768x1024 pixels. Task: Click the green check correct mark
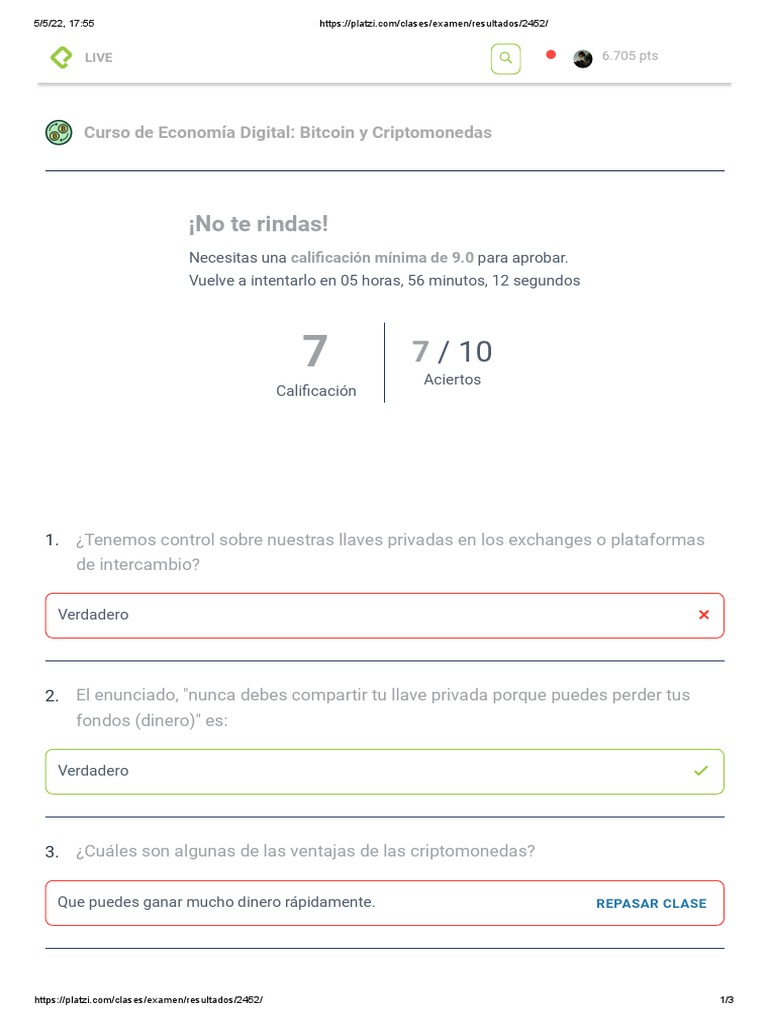click(701, 771)
